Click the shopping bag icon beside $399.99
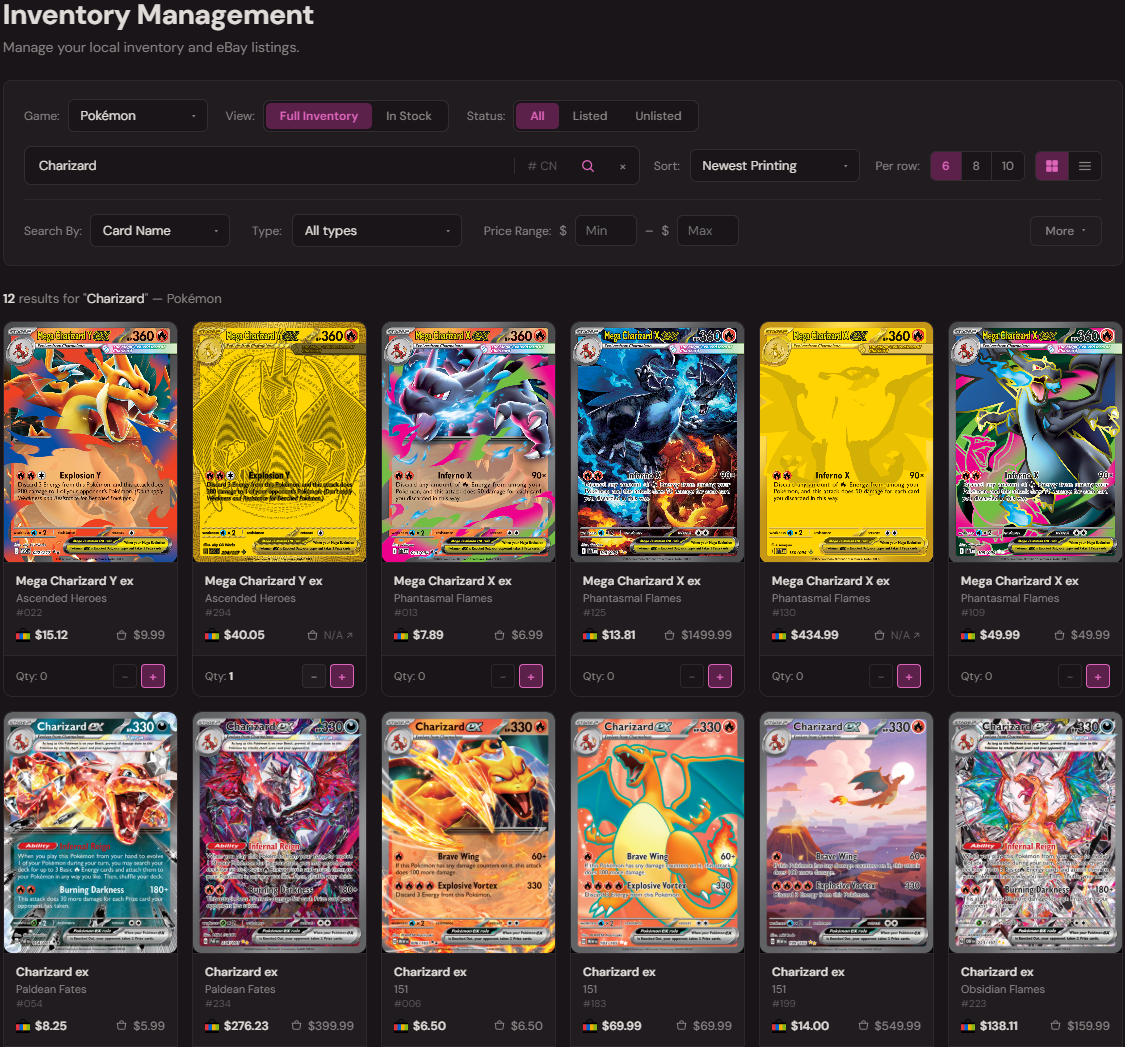This screenshot has height=1047, width=1125. click(296, 1025)
